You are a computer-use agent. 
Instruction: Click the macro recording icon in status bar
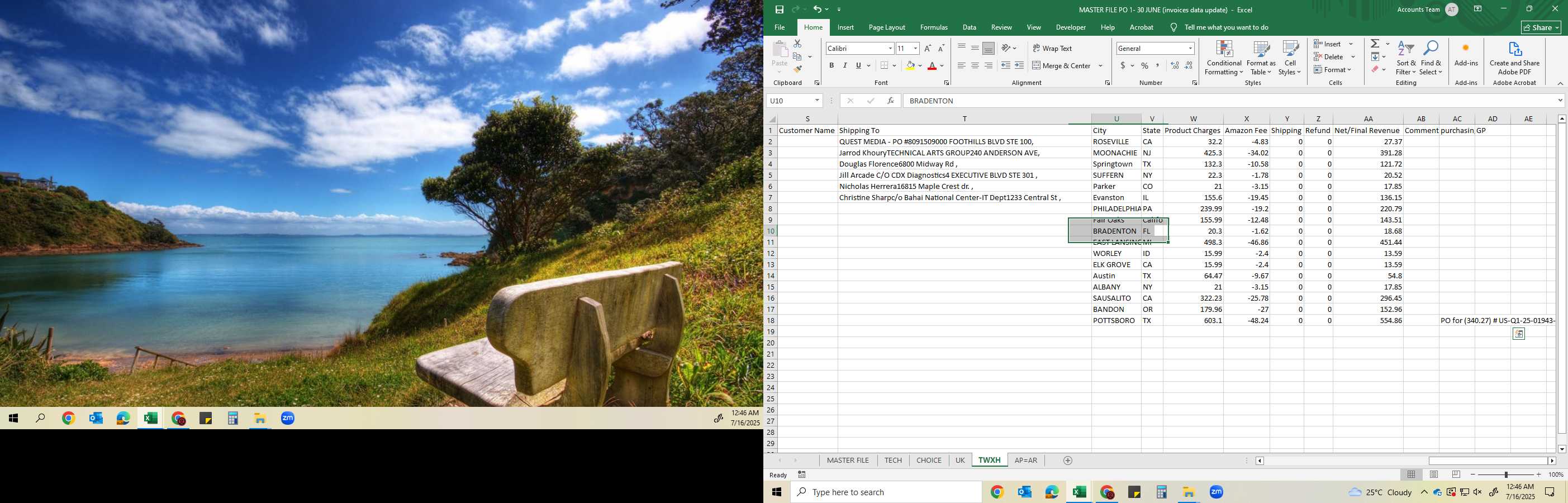tap(802, 474)
